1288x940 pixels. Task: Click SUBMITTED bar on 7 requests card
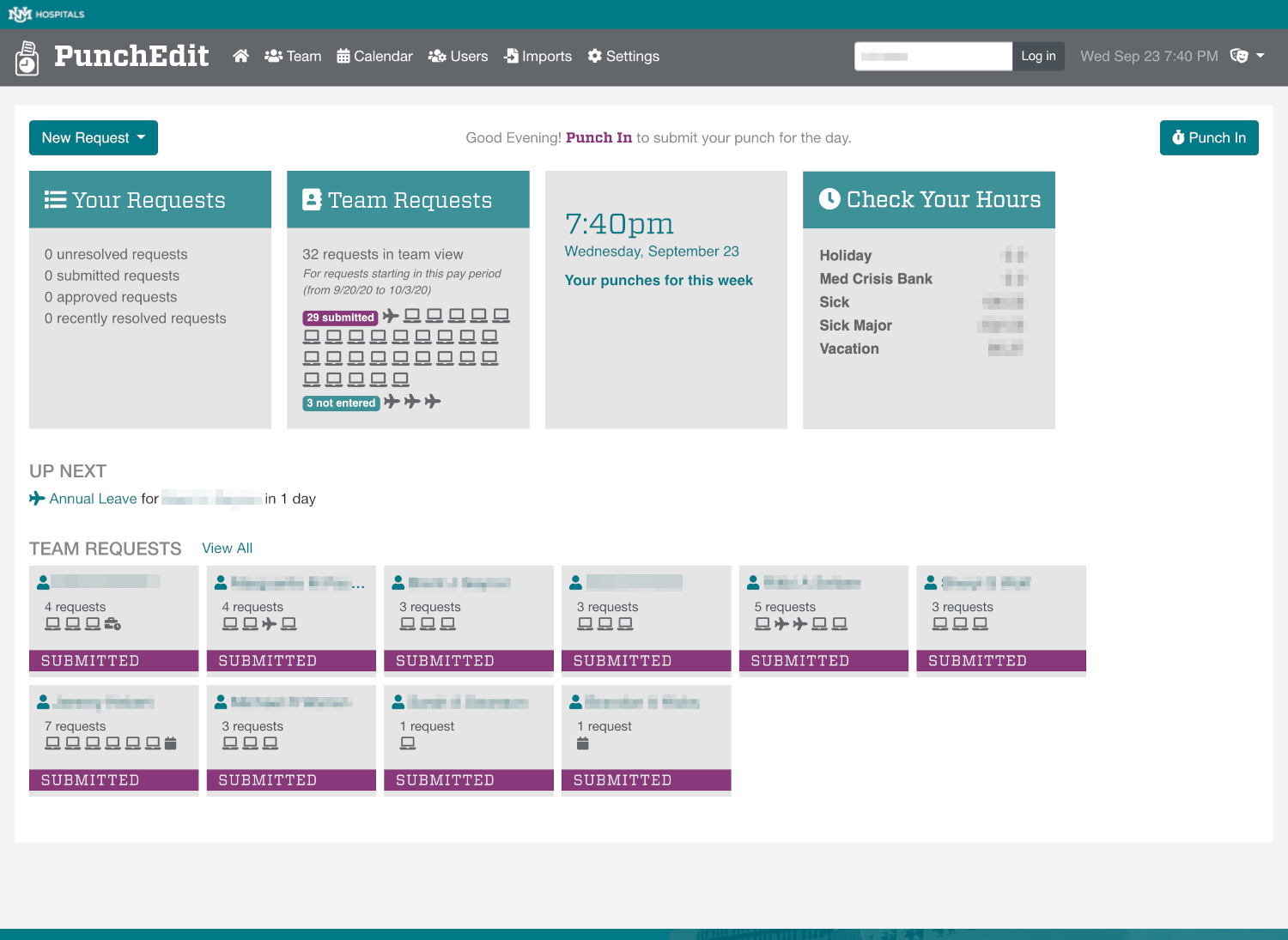(x=113, y=780)
